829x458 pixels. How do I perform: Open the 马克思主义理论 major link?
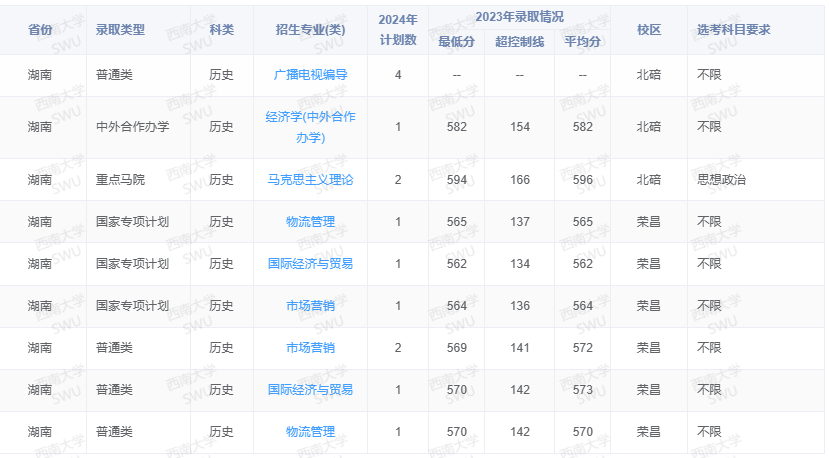click(x=310, y=180)
